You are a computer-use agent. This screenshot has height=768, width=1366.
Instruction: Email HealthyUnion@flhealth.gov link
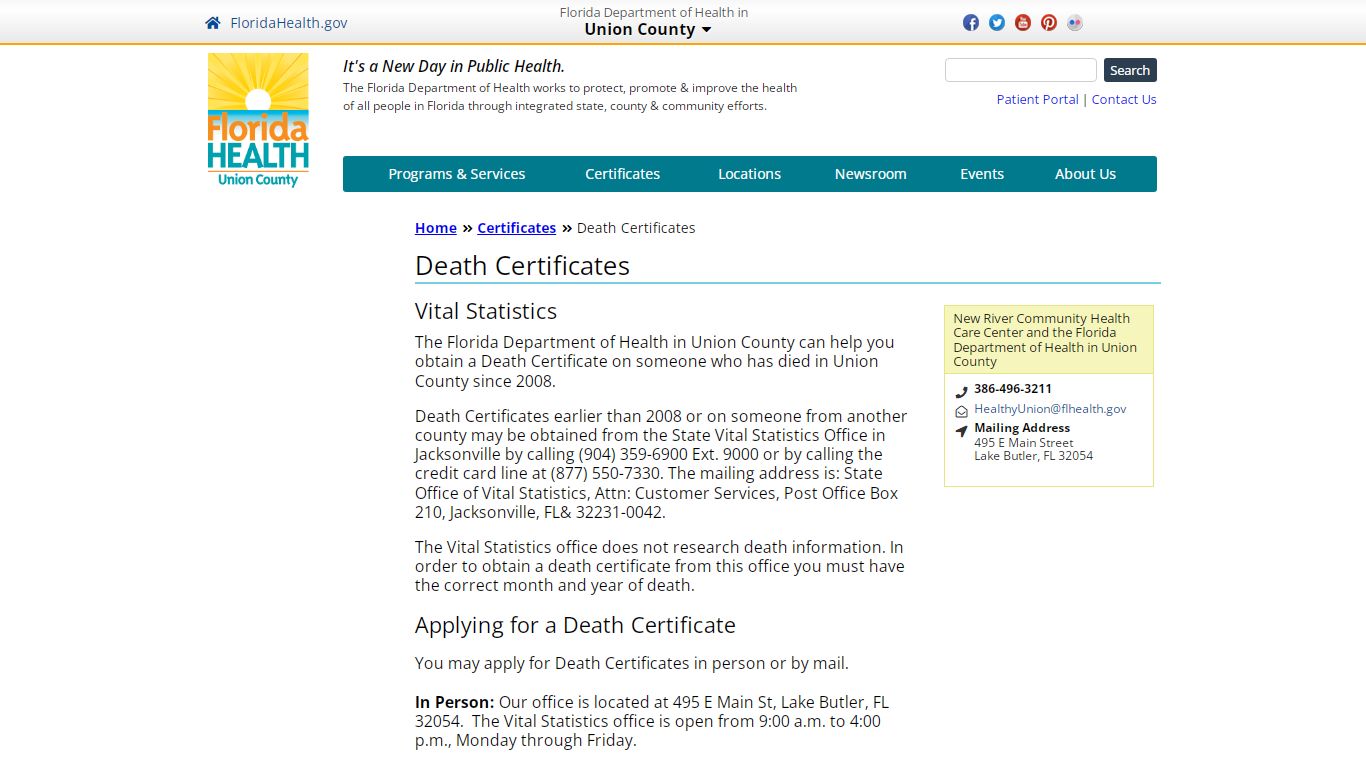1050,408
